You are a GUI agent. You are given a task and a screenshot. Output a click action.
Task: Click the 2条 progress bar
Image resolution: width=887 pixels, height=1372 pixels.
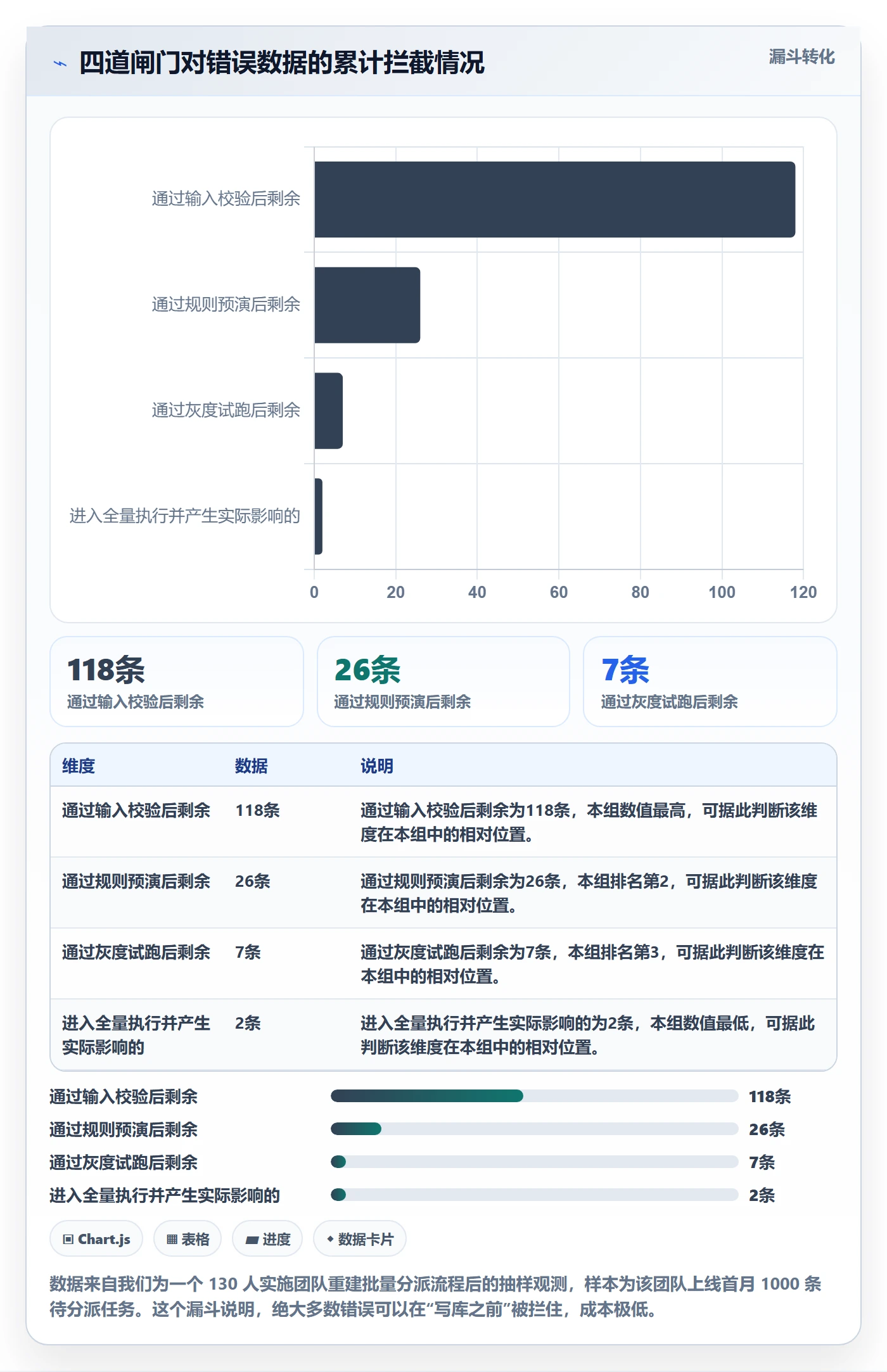coord(535,1195)
